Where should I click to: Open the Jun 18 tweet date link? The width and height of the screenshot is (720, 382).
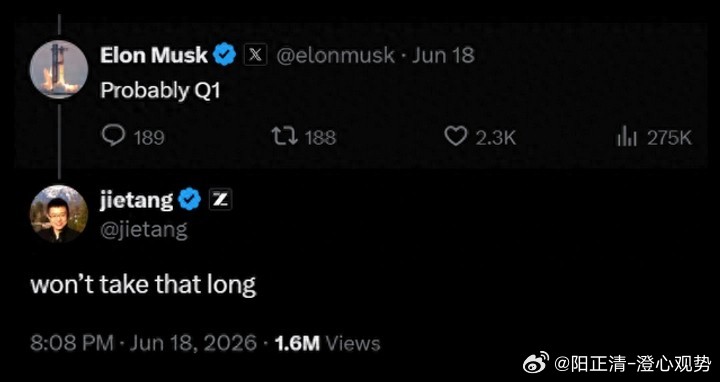pos(443,56)
